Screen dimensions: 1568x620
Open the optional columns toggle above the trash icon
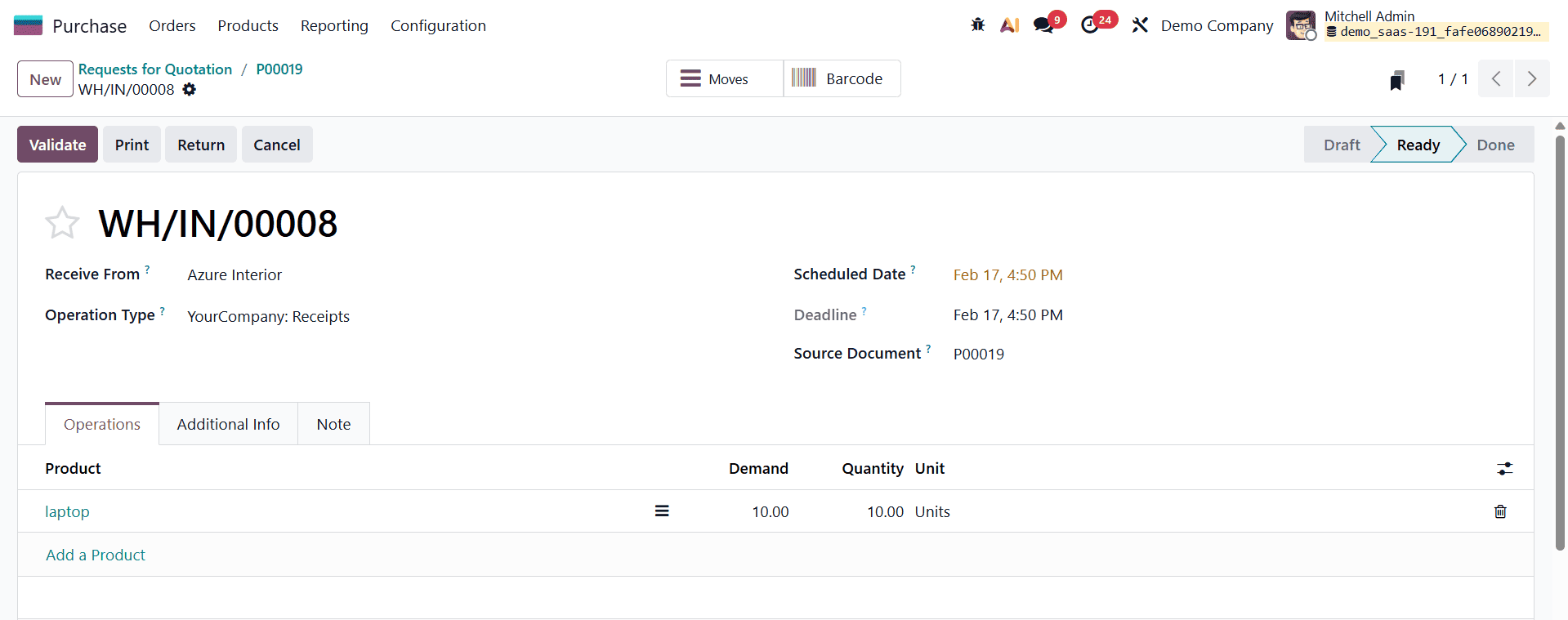click(1506, 468)
